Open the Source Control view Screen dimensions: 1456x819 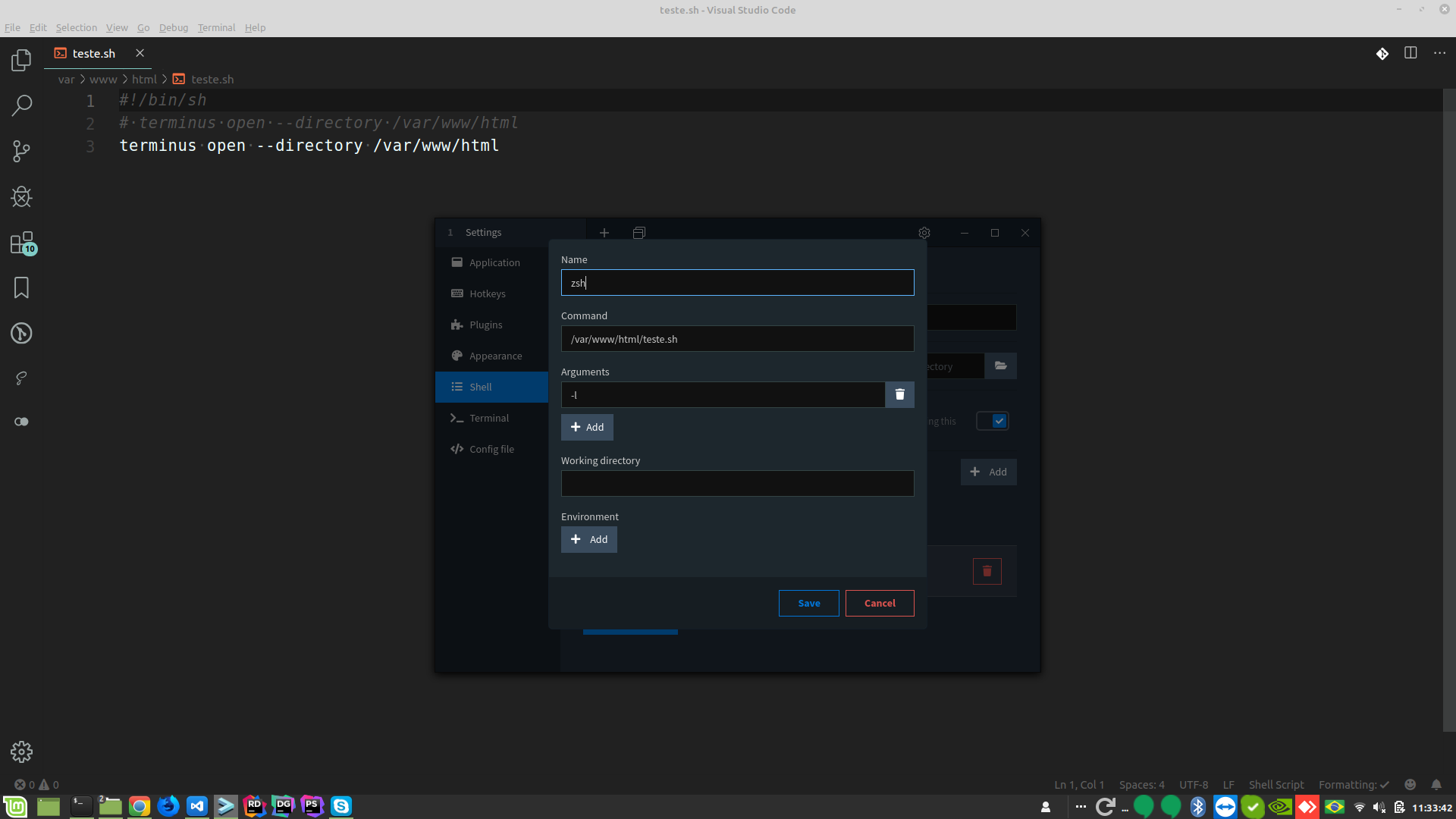21,151
